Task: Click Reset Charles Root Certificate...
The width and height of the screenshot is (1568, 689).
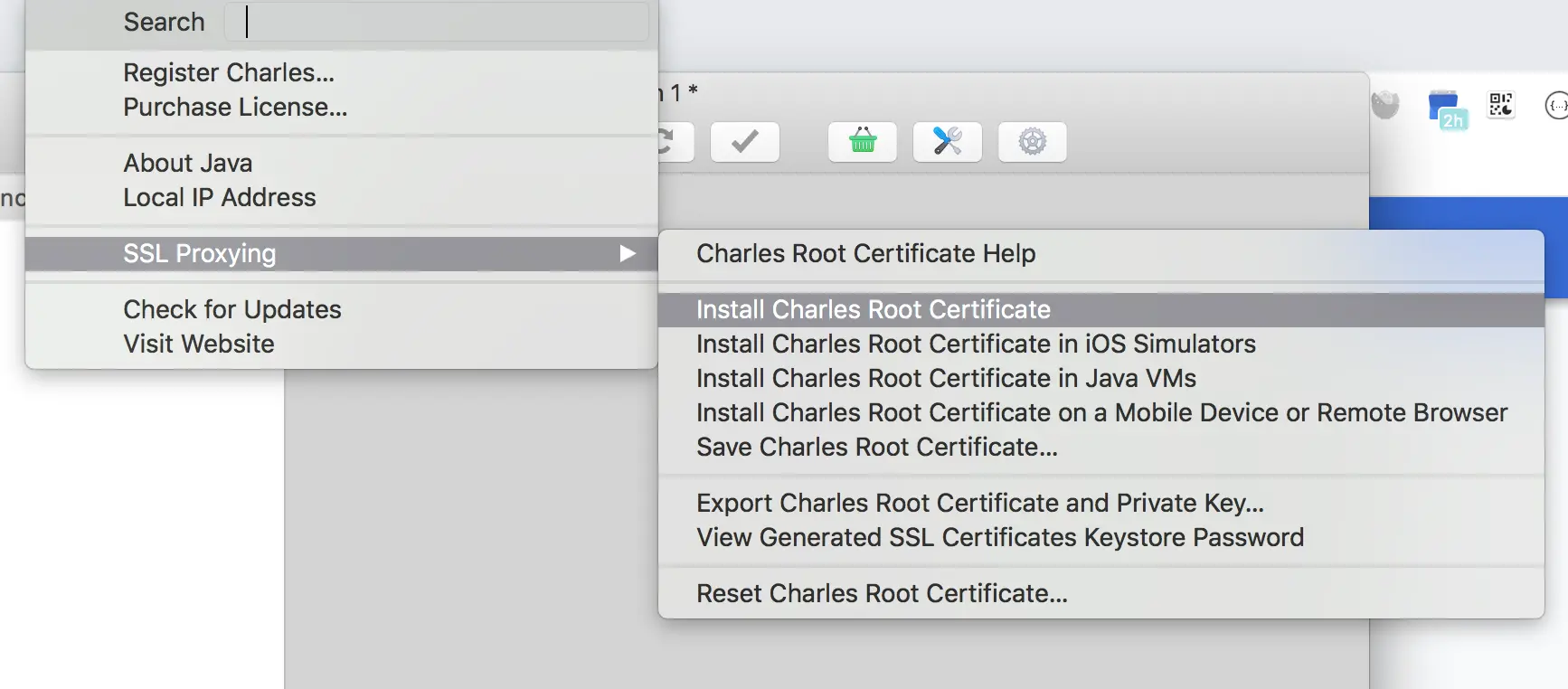Action: tap(1101, 593)
